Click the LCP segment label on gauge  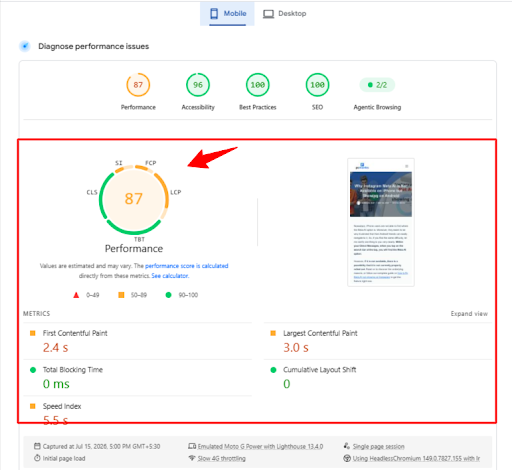[x=176, y=192]
